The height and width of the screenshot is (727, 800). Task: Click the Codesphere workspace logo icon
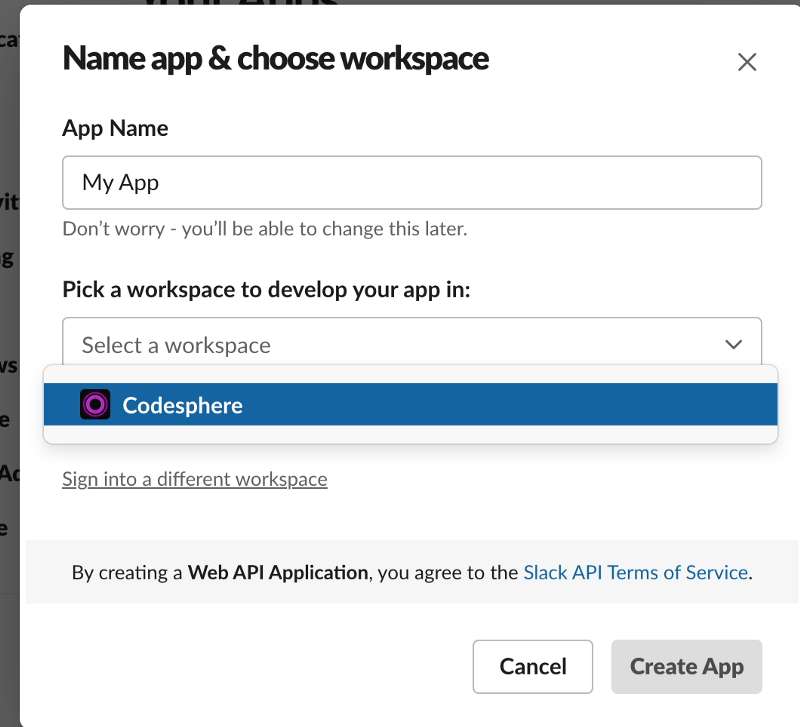click(95, 405)
